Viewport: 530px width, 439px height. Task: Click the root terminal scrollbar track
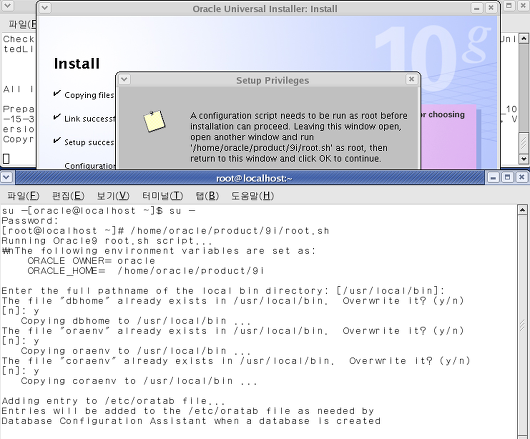point(522,326)
